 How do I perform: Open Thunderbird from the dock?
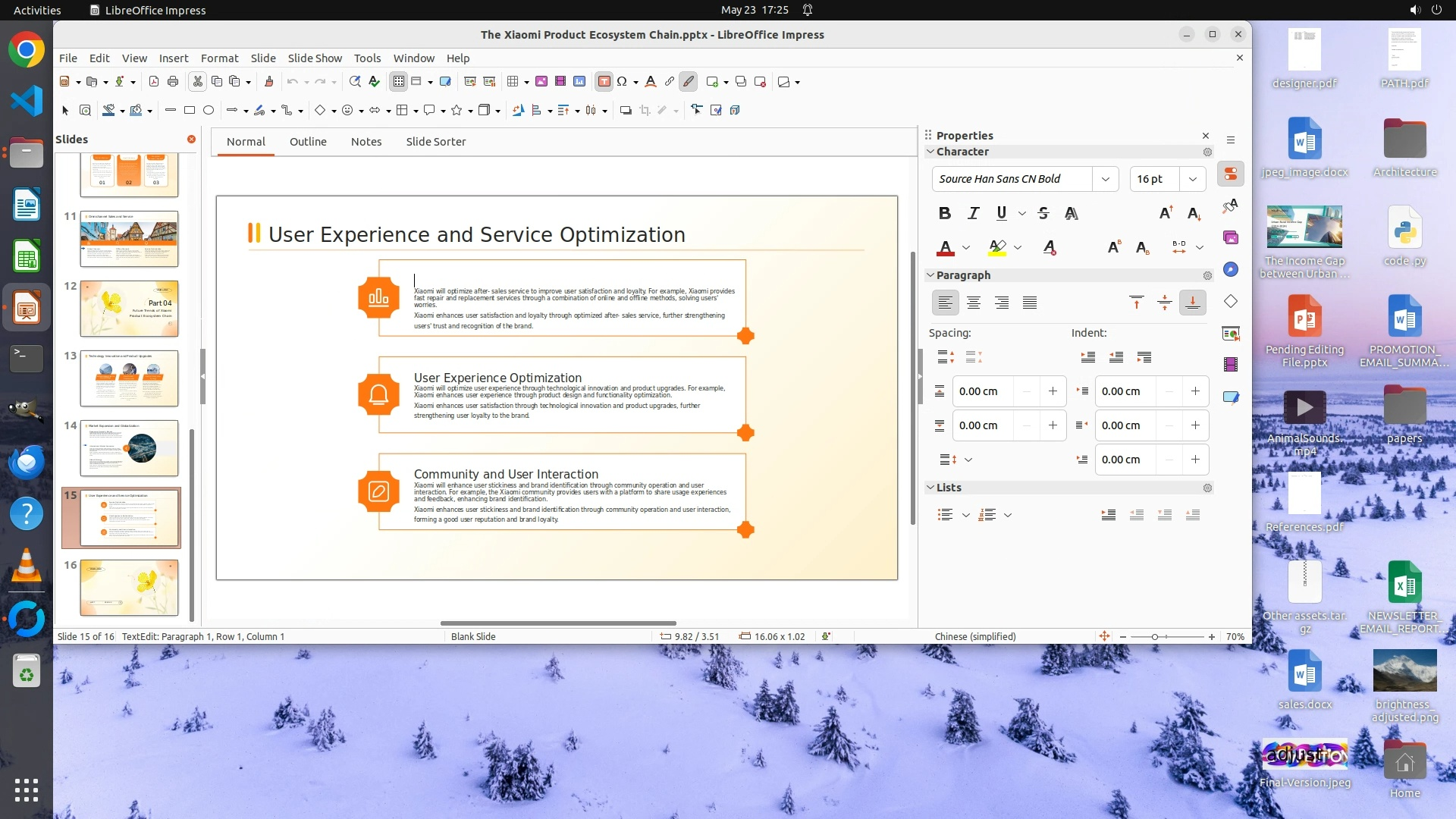[27, 462]
